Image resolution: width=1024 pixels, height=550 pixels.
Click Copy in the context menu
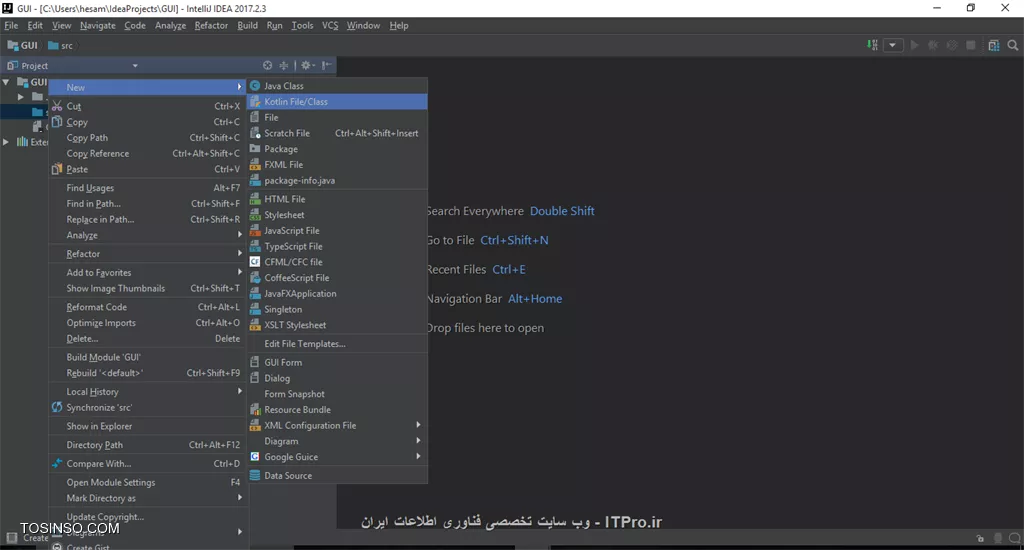pos(147,122)
